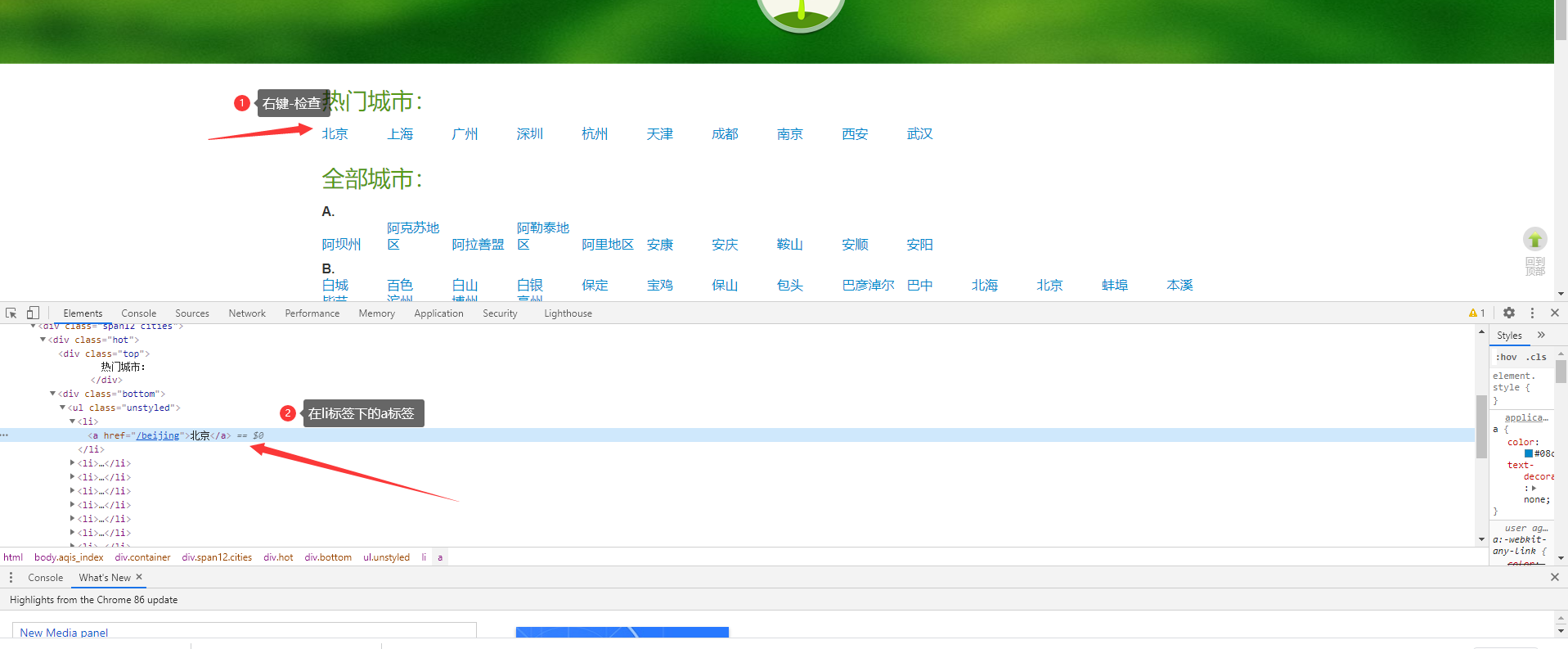1568x649 pixels.
Task: Click the body.aqis_index breadcrumb
Action: pos(69,557)
